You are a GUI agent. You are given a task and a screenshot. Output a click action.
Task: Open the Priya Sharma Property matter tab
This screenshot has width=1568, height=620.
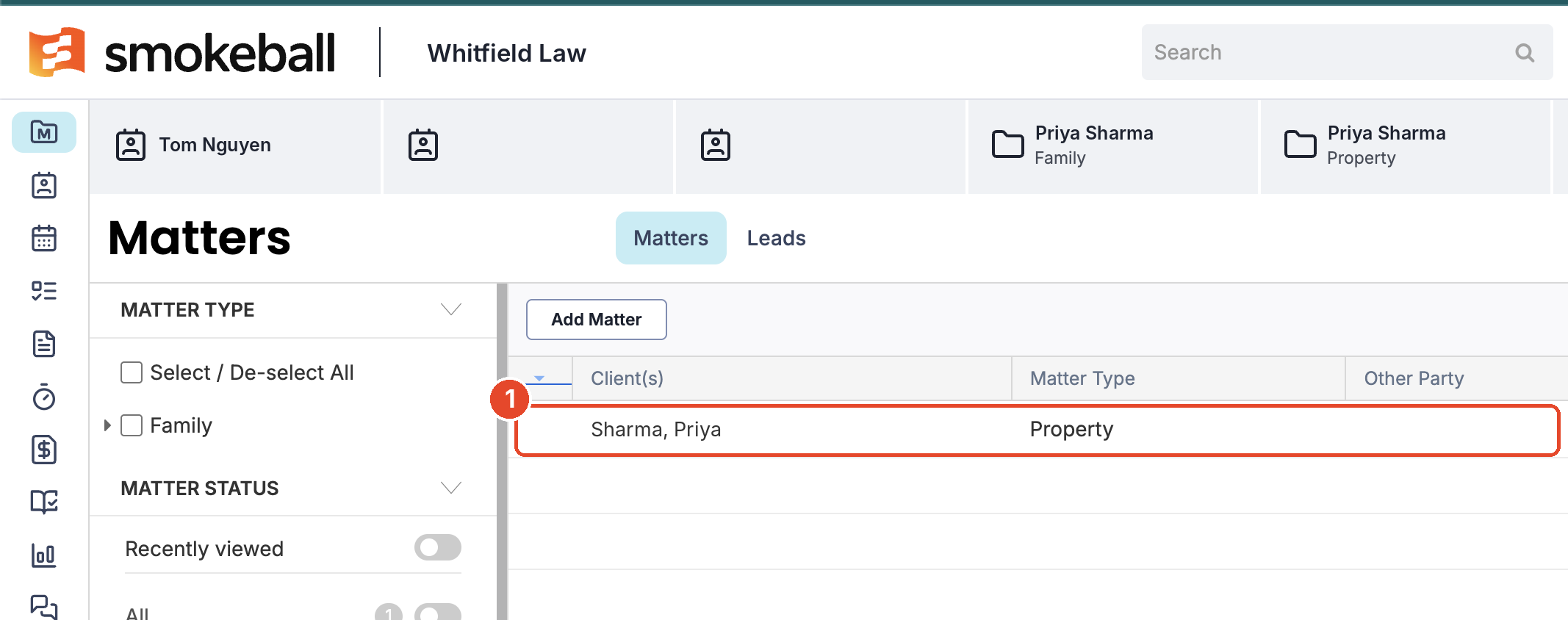click(x=1405, y=145)
